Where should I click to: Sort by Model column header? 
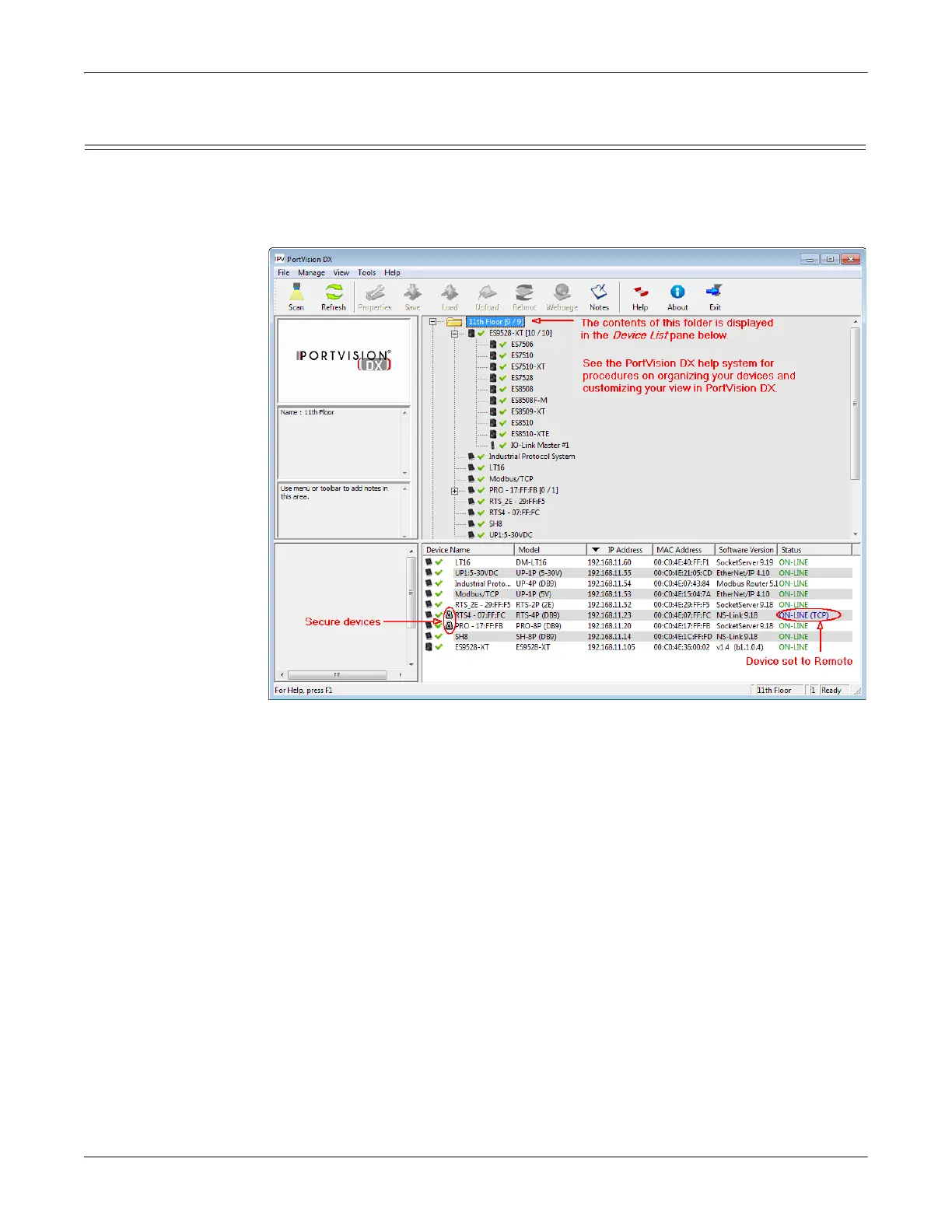551,550
